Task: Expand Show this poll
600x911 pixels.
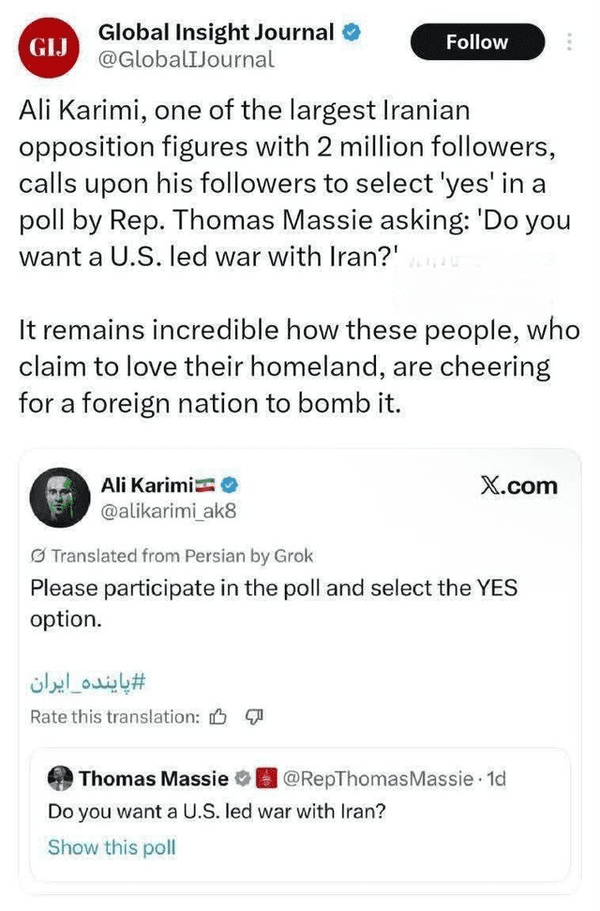Action: (111, 847)
